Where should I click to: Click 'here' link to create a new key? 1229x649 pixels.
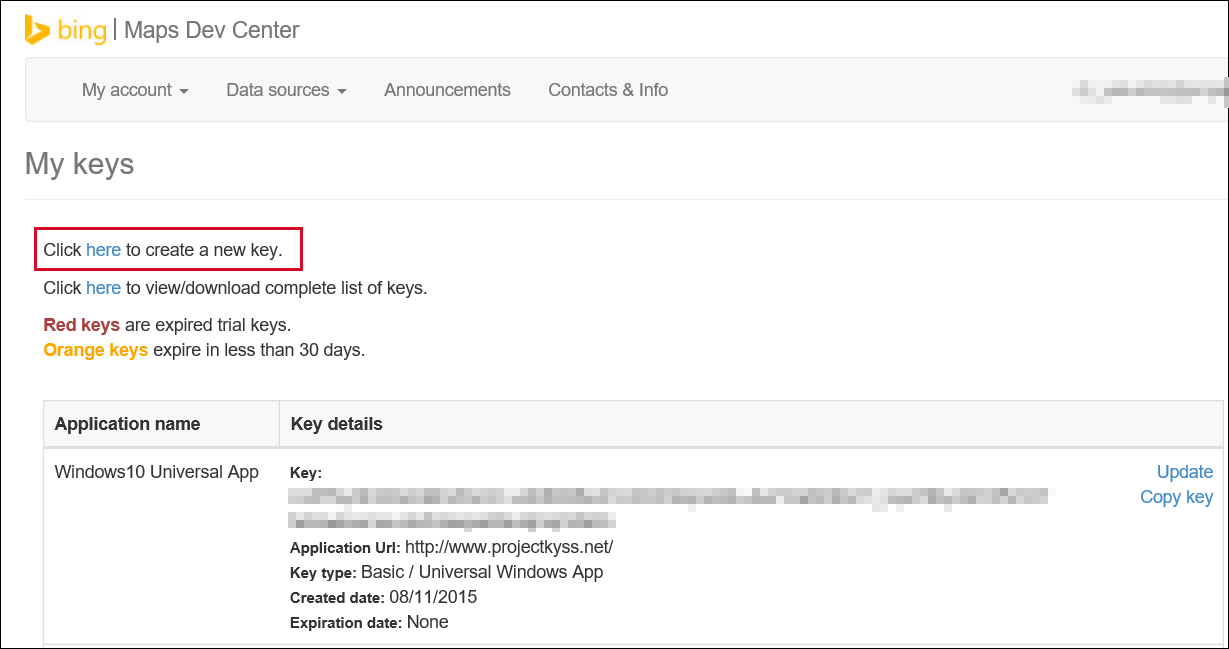(x=103, y=250)
